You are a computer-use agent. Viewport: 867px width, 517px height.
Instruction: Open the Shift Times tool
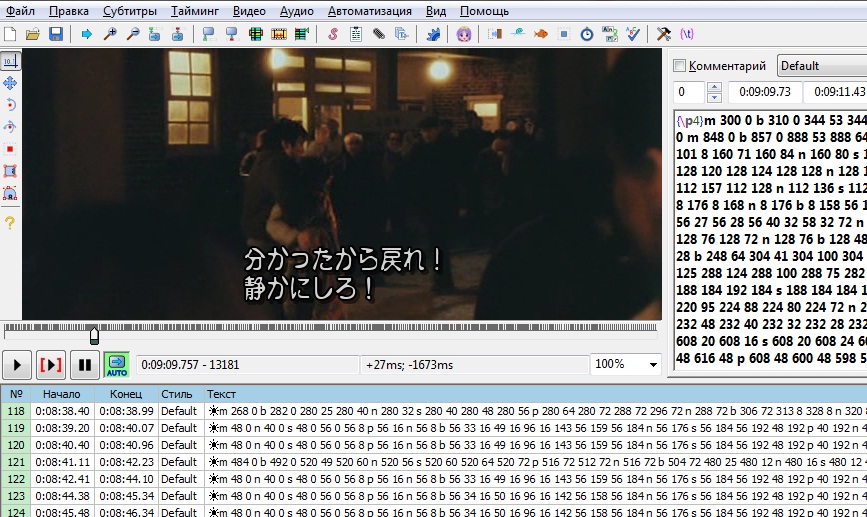click(x=494, y=34)
